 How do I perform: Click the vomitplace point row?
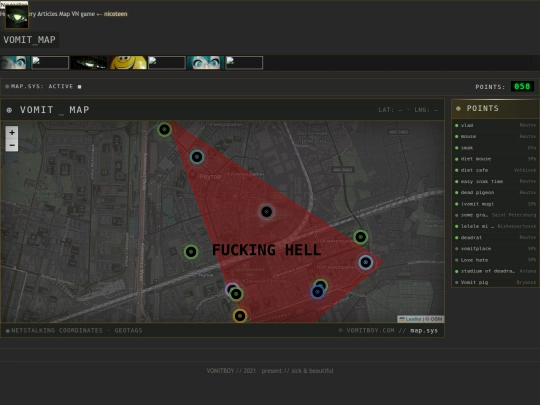coord(495,249)
